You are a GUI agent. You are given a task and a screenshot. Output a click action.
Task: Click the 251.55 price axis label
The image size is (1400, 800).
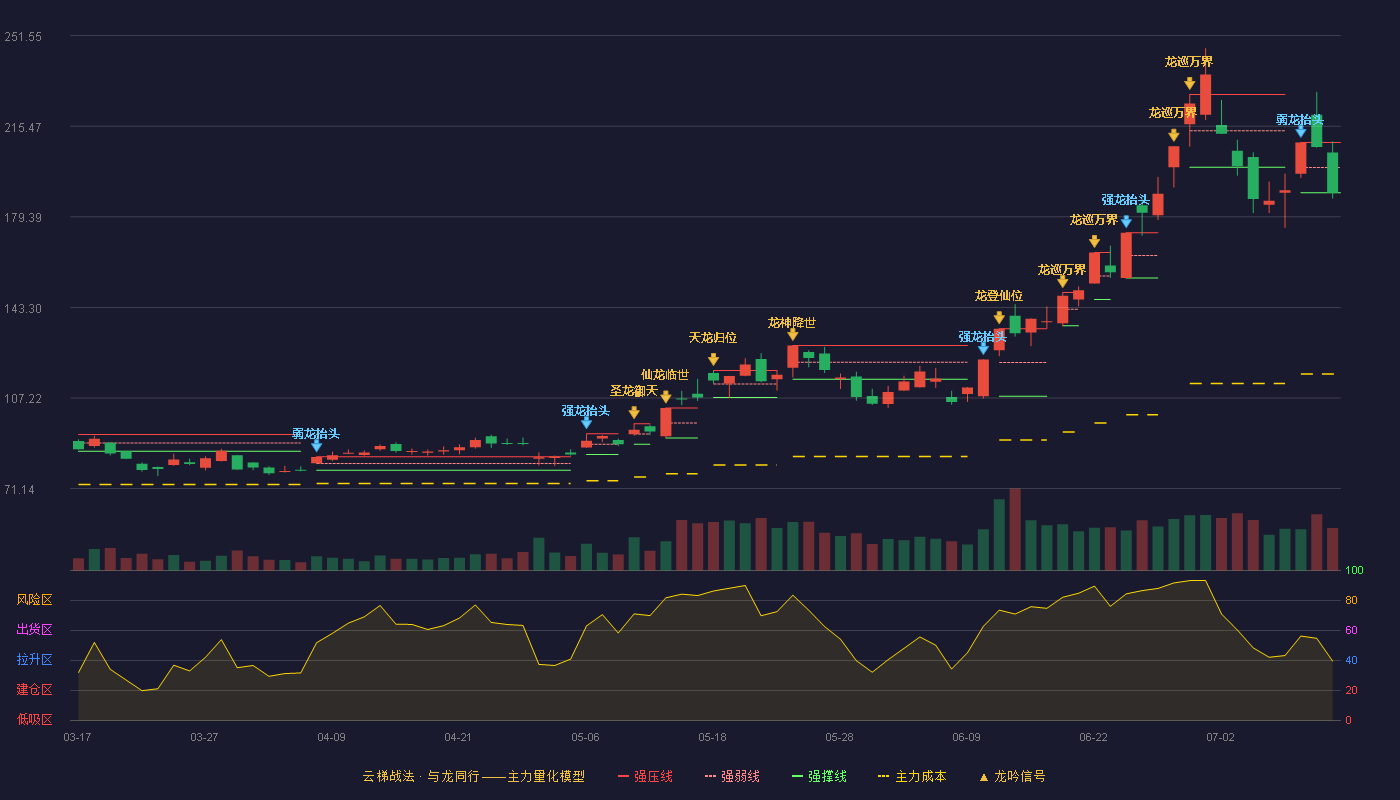click(x=23, y=37)
